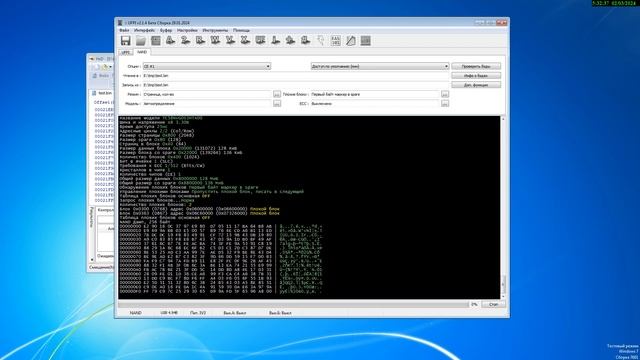Click the monitor-shaped icon after chip X
The width and height of the screenshot is (640, 360).
point(260,40)
